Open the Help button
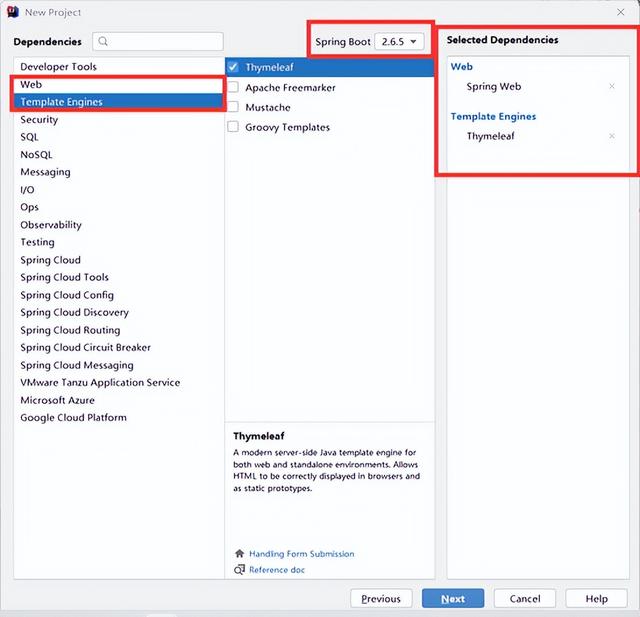640x617 pixels. tap(596, 599)
